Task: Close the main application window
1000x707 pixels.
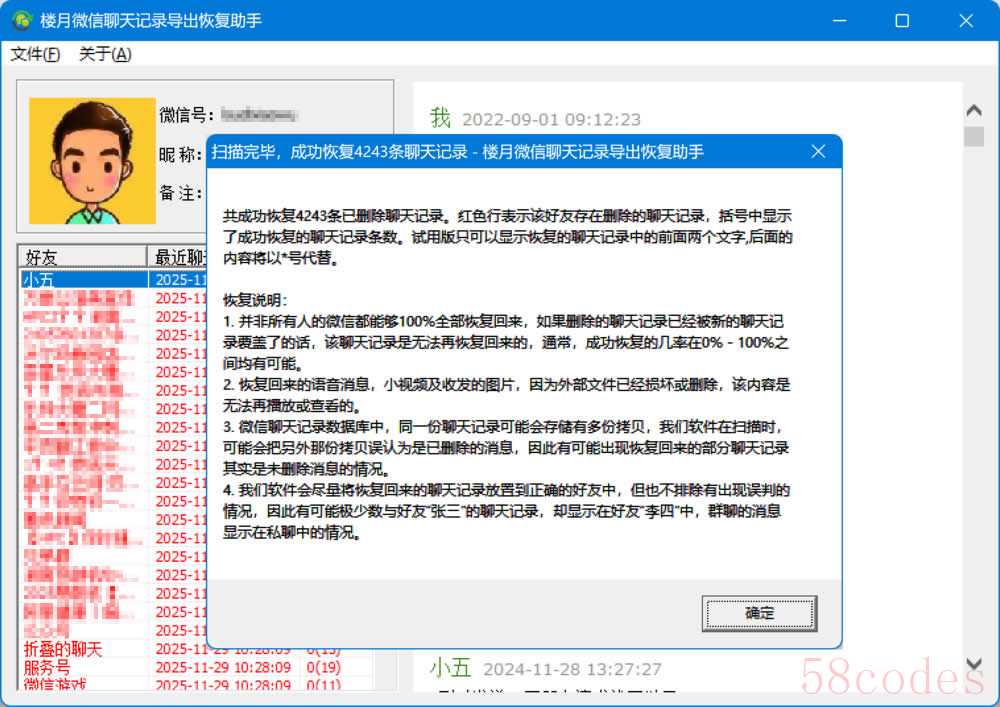Action: click(x=966, y=20)
